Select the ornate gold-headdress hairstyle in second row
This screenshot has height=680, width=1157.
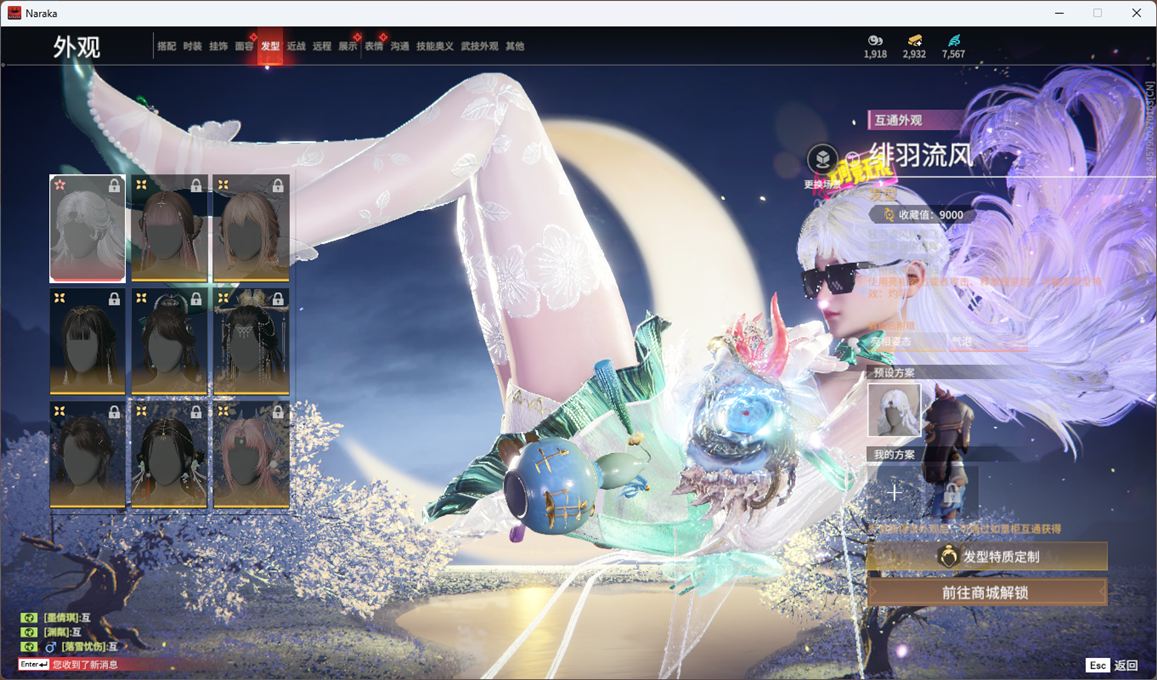click(251, 341)
